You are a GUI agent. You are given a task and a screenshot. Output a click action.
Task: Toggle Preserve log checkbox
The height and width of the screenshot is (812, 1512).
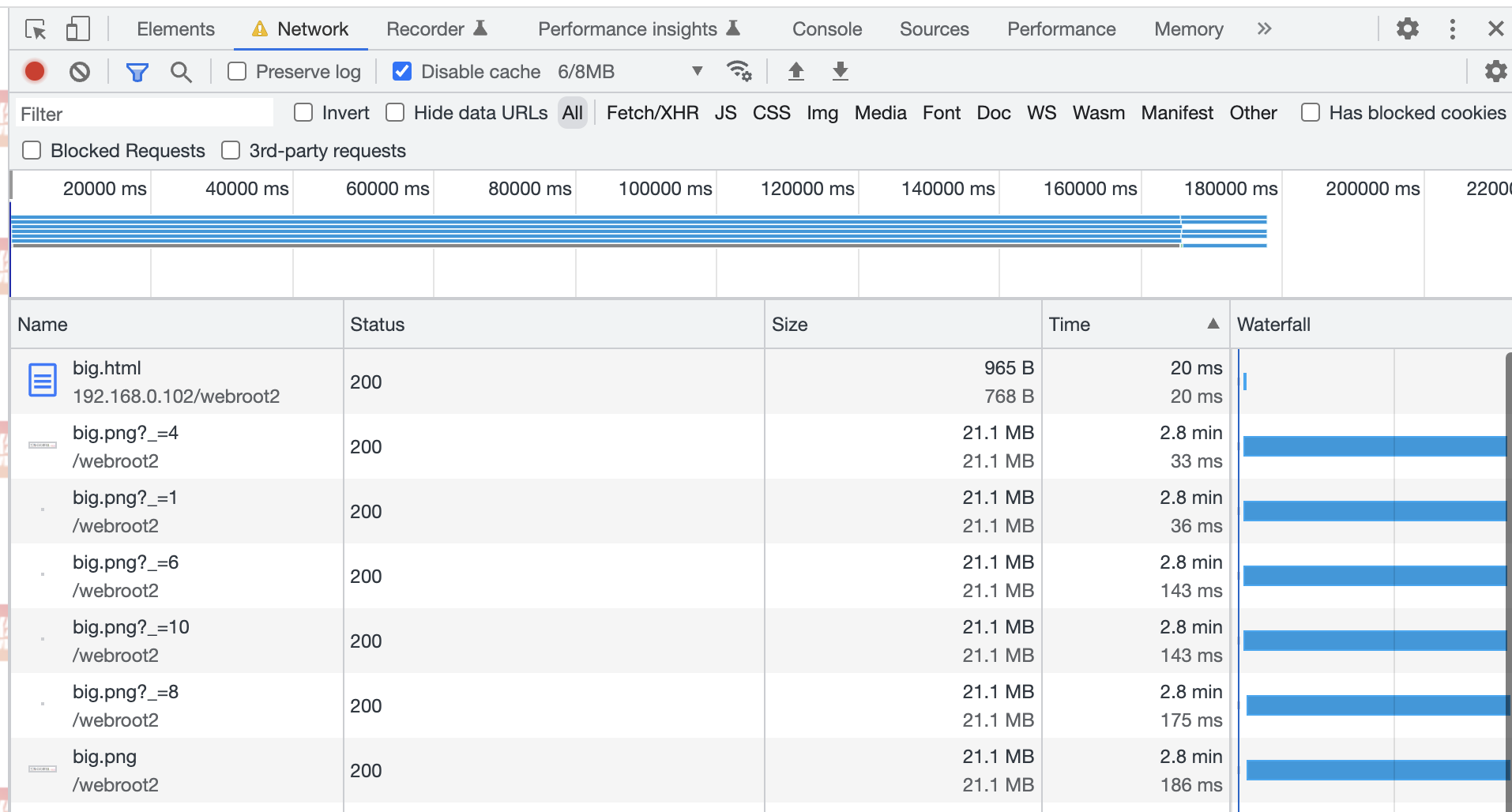(x=237, y=71)
